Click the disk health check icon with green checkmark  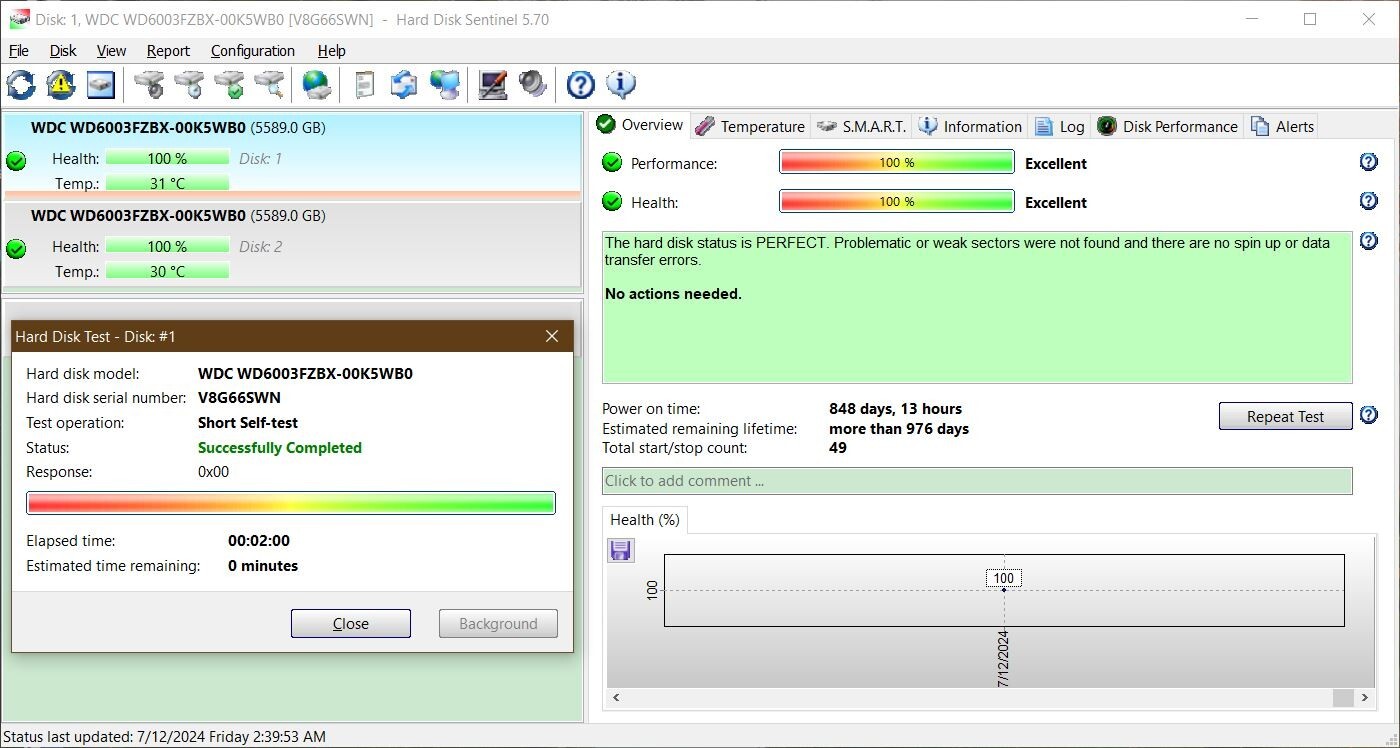(230, 84)
